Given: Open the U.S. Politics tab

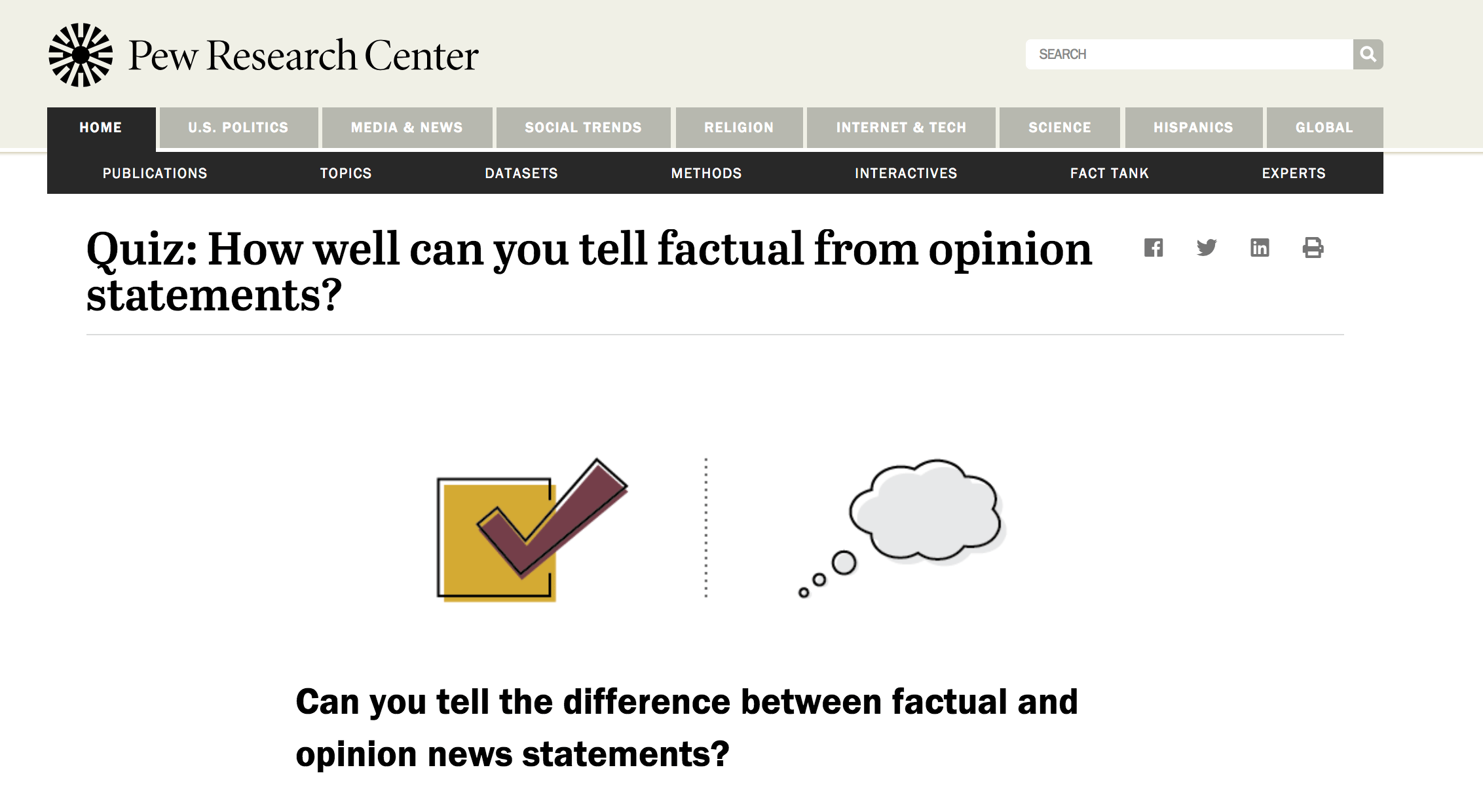Looking at the screenshot, I should [238, 128].
